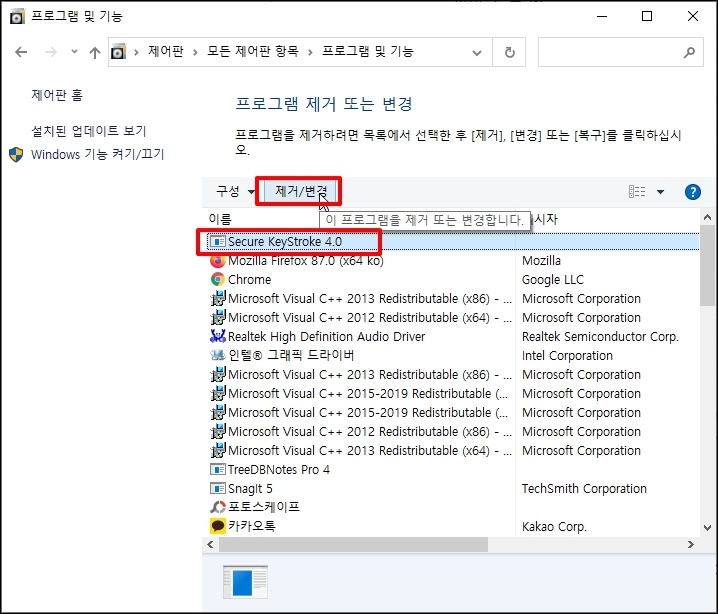This screenshot has height=614, width=718.
Task: Select 카카오톡 entry
Action: (x=252, y=526)
